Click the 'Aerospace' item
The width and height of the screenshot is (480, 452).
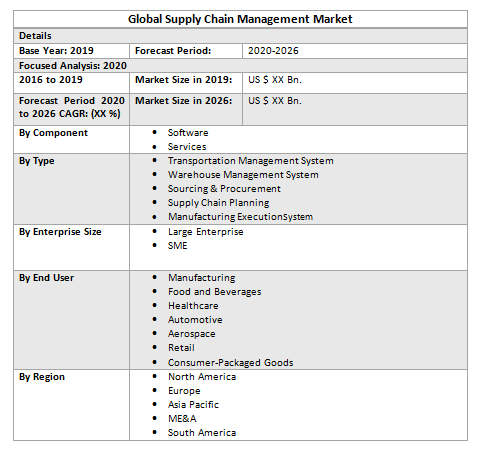191,334
